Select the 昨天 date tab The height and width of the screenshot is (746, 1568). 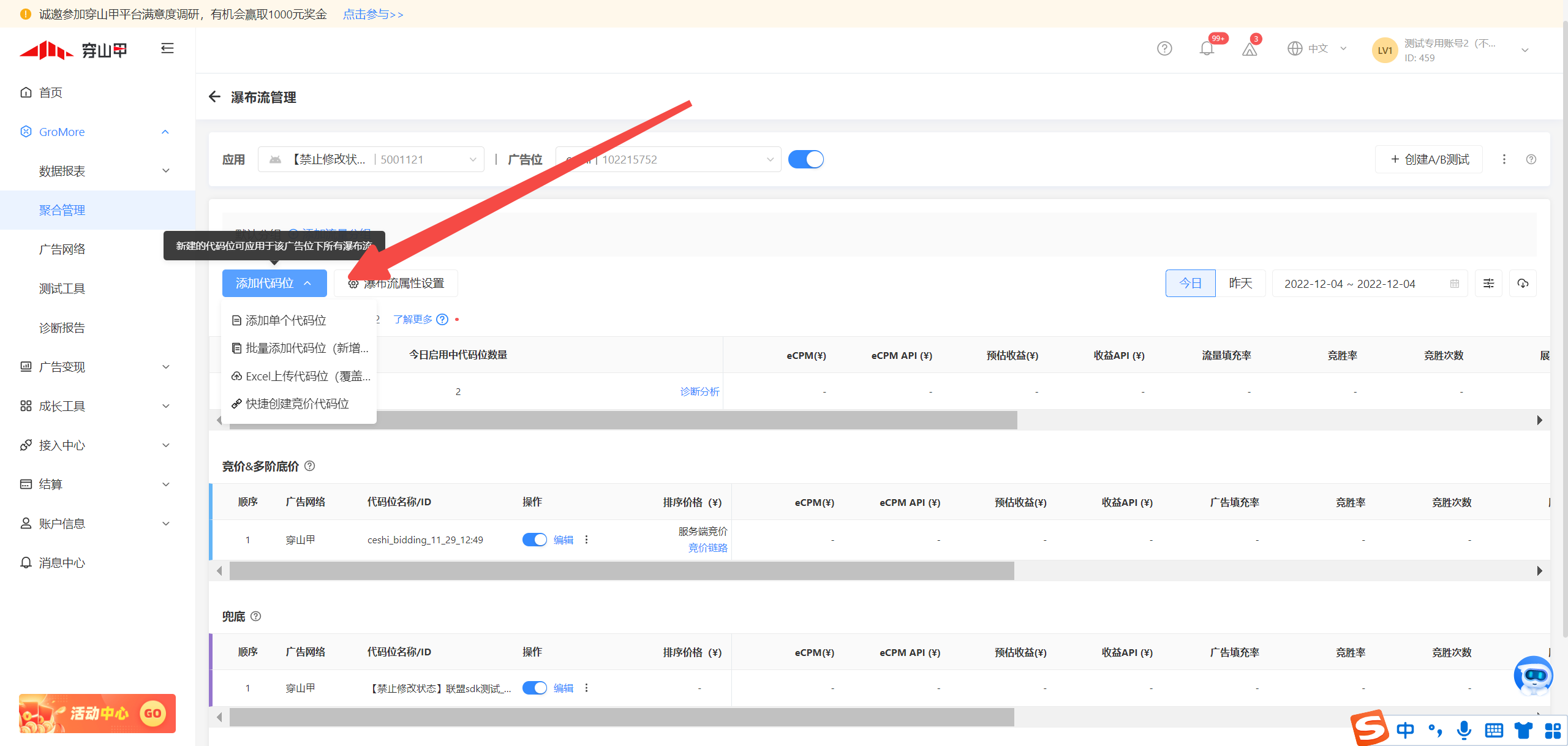[1240, 283]
